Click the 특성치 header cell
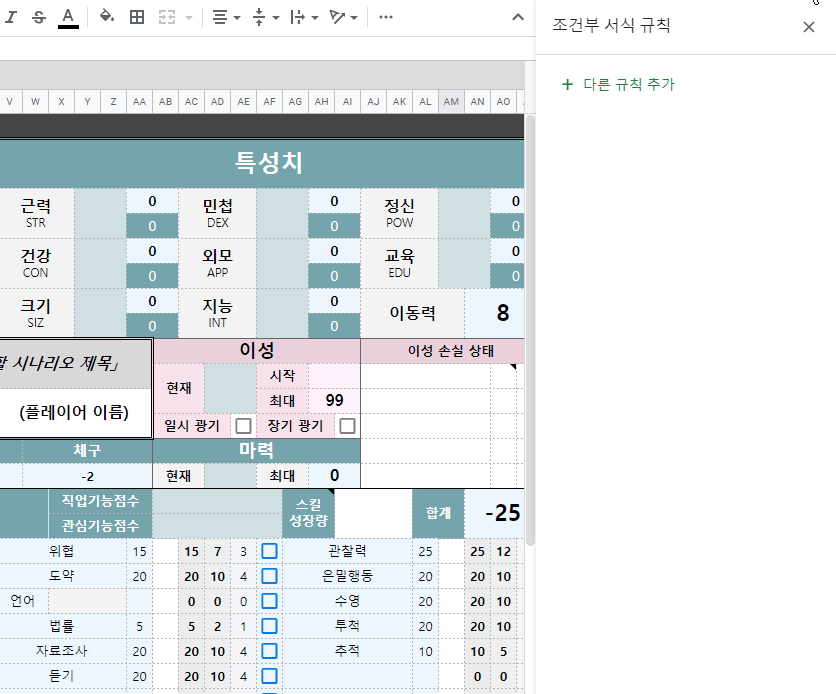 [x=262, y=163]
